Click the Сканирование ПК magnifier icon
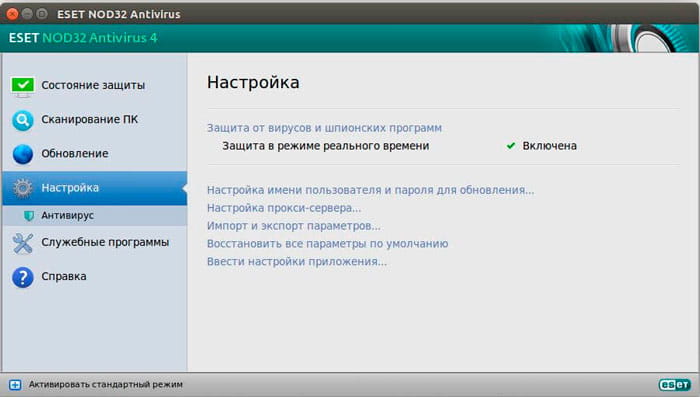 tap(22, 120)
